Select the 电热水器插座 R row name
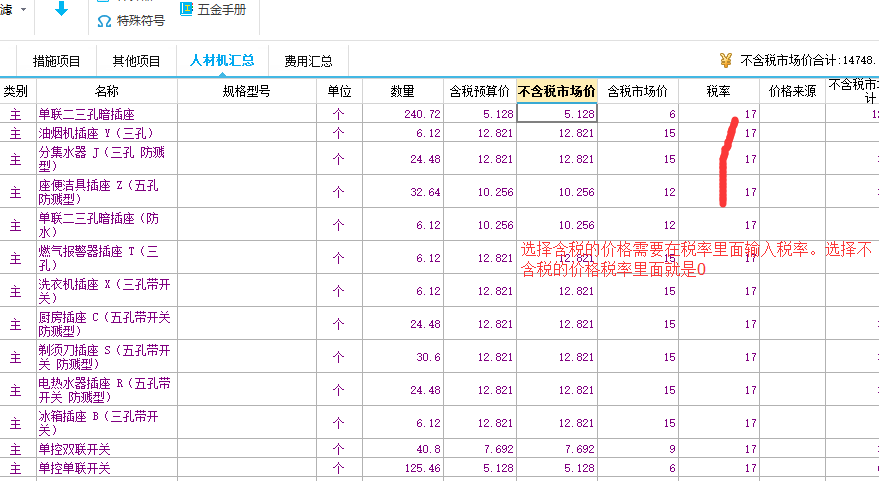The height and width of the screenshot is (481, 879). [x=107, y=390]
